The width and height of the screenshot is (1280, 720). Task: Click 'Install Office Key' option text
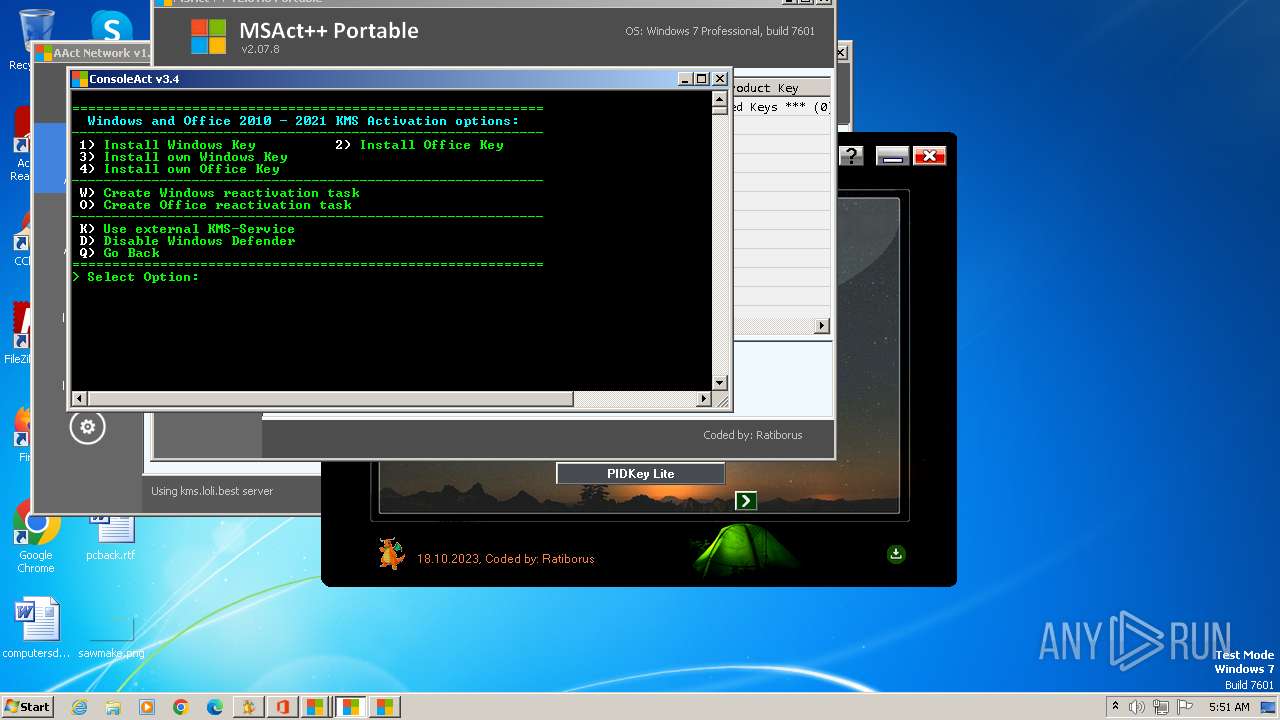pyautogui.click(x=431, y=145)
